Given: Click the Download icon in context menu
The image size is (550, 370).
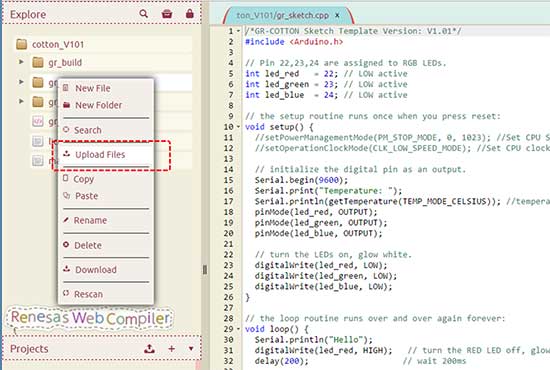Looking at the screenshot, I should (67, 269).
